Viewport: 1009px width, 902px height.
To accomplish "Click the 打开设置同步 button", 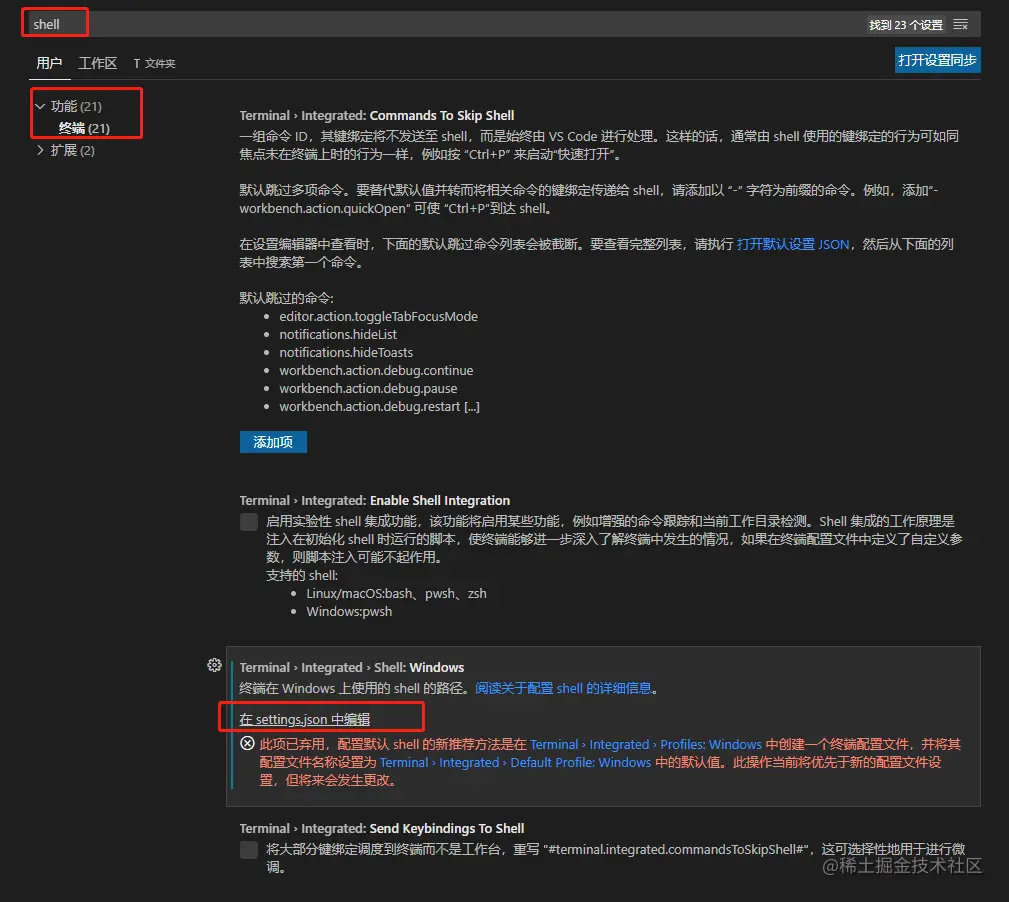I will pos(937,60).
